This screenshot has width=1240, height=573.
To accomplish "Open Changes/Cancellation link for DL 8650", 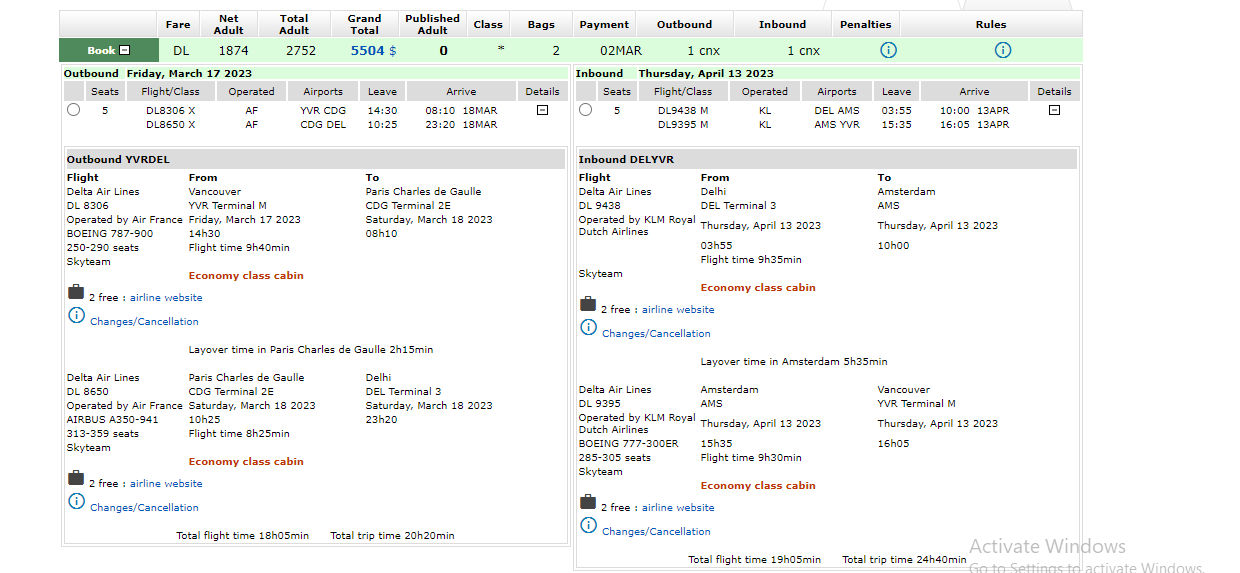I will point(144,508).
